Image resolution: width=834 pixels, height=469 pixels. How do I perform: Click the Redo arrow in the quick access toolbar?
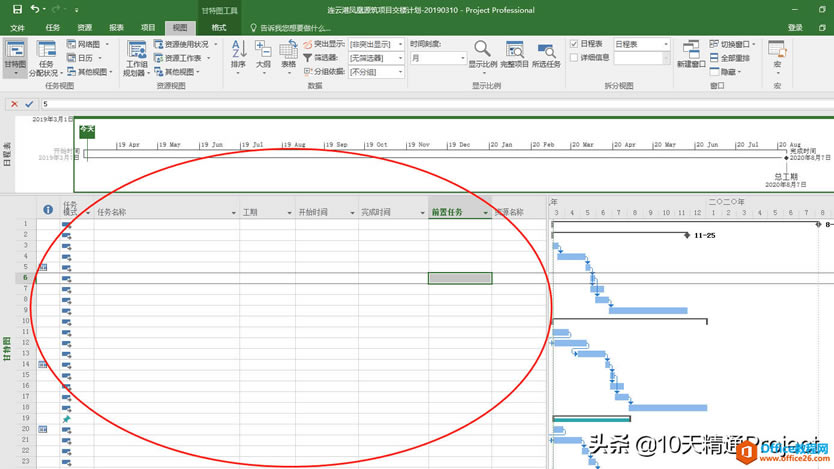pos(56,9)
